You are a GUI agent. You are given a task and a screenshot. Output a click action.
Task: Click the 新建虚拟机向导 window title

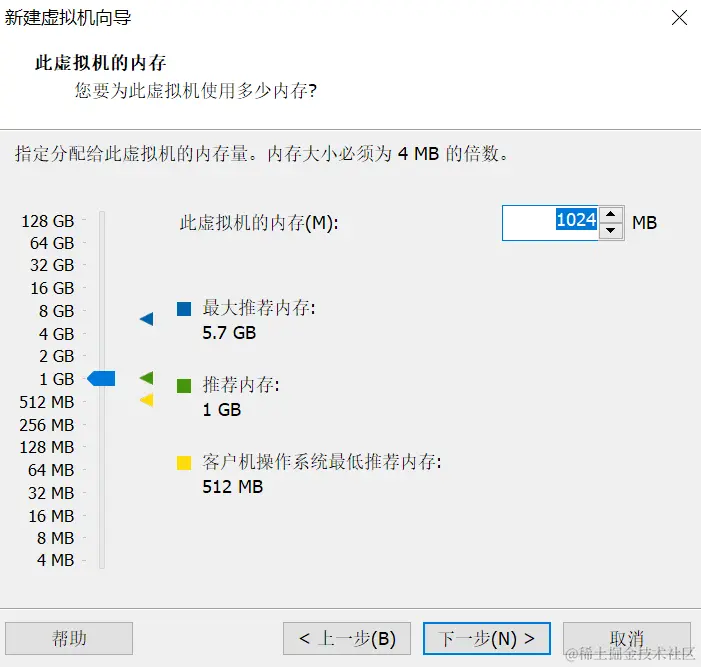click(68, 18)
